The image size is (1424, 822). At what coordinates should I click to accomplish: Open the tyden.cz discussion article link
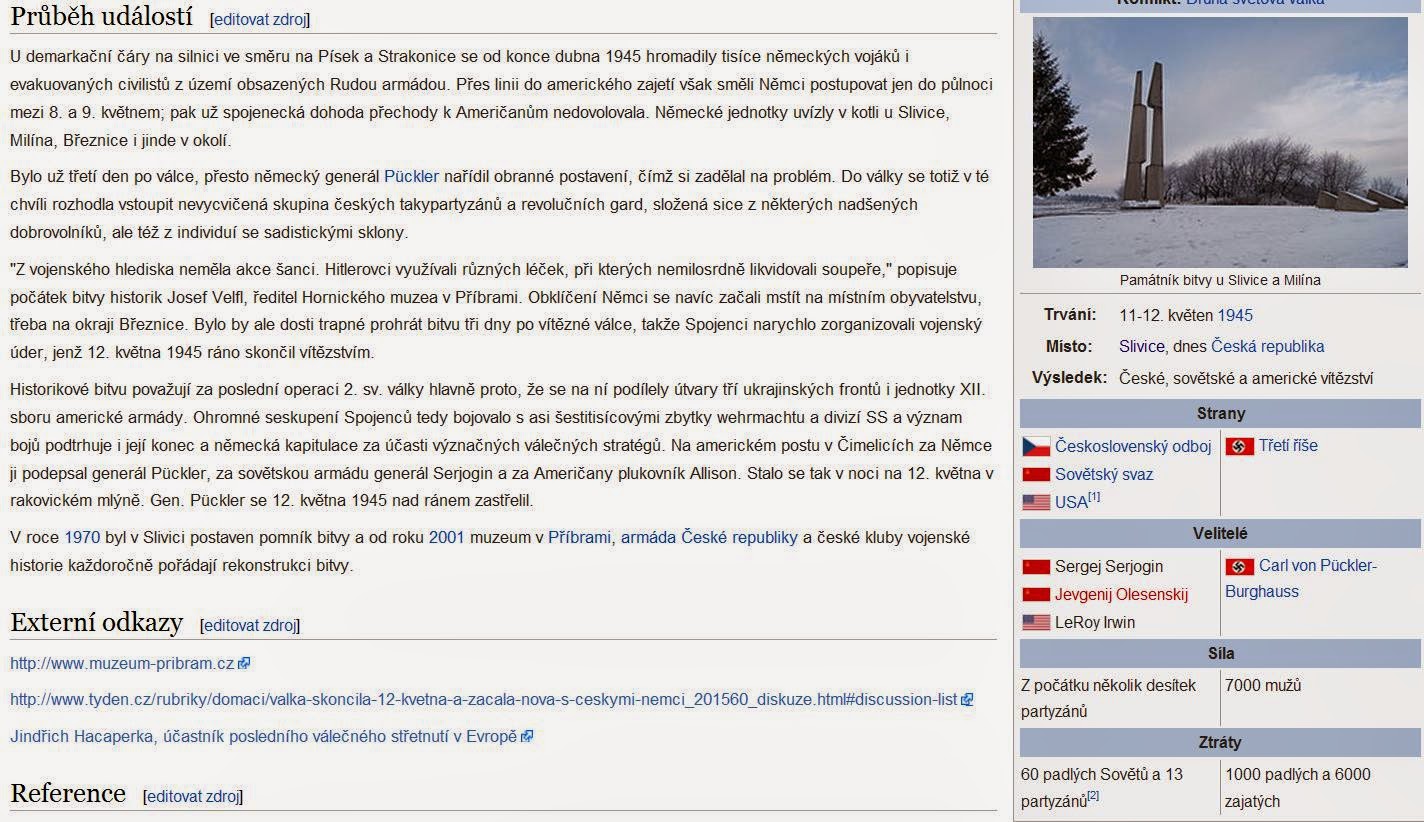pyautogui.click(x=484, y=700)
